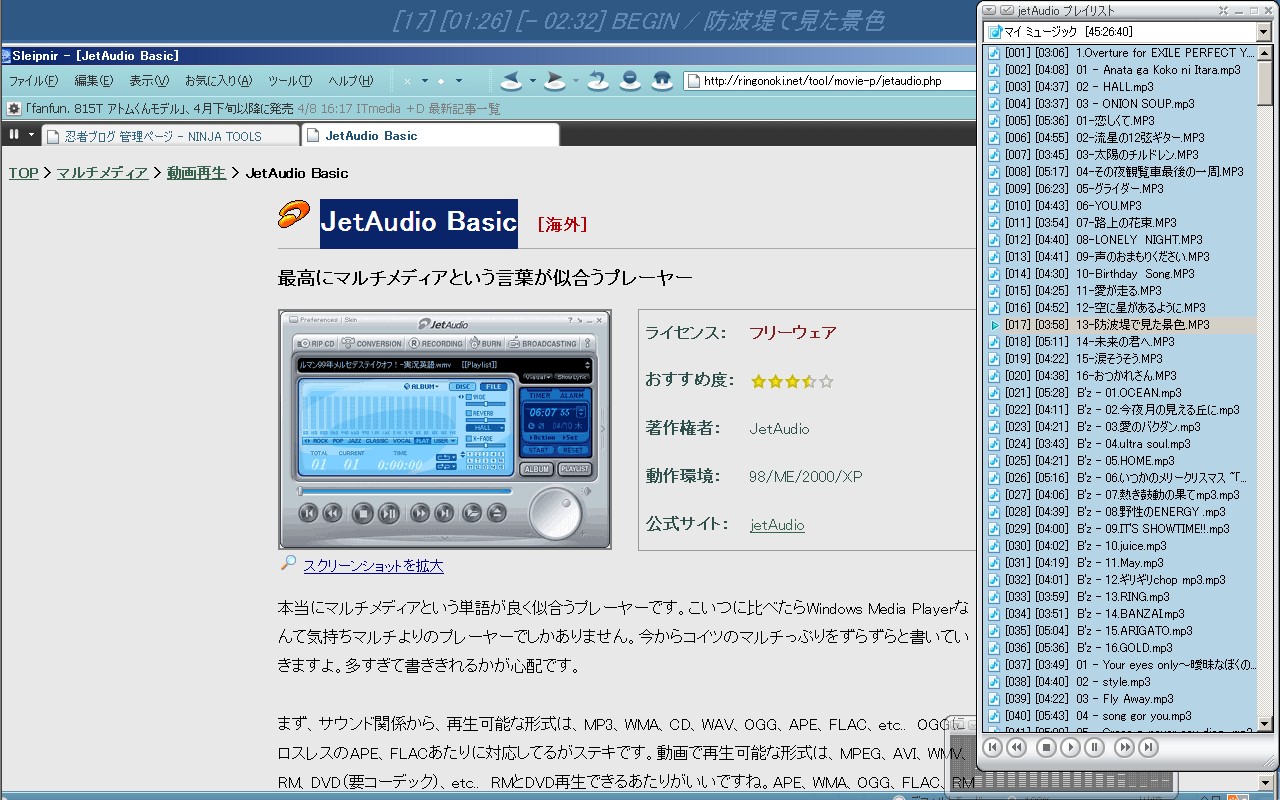Click the fanfun. 815T news headline
Image resolution: width=1280 pixels, height=800 pixels.
[x=160, y=108]
